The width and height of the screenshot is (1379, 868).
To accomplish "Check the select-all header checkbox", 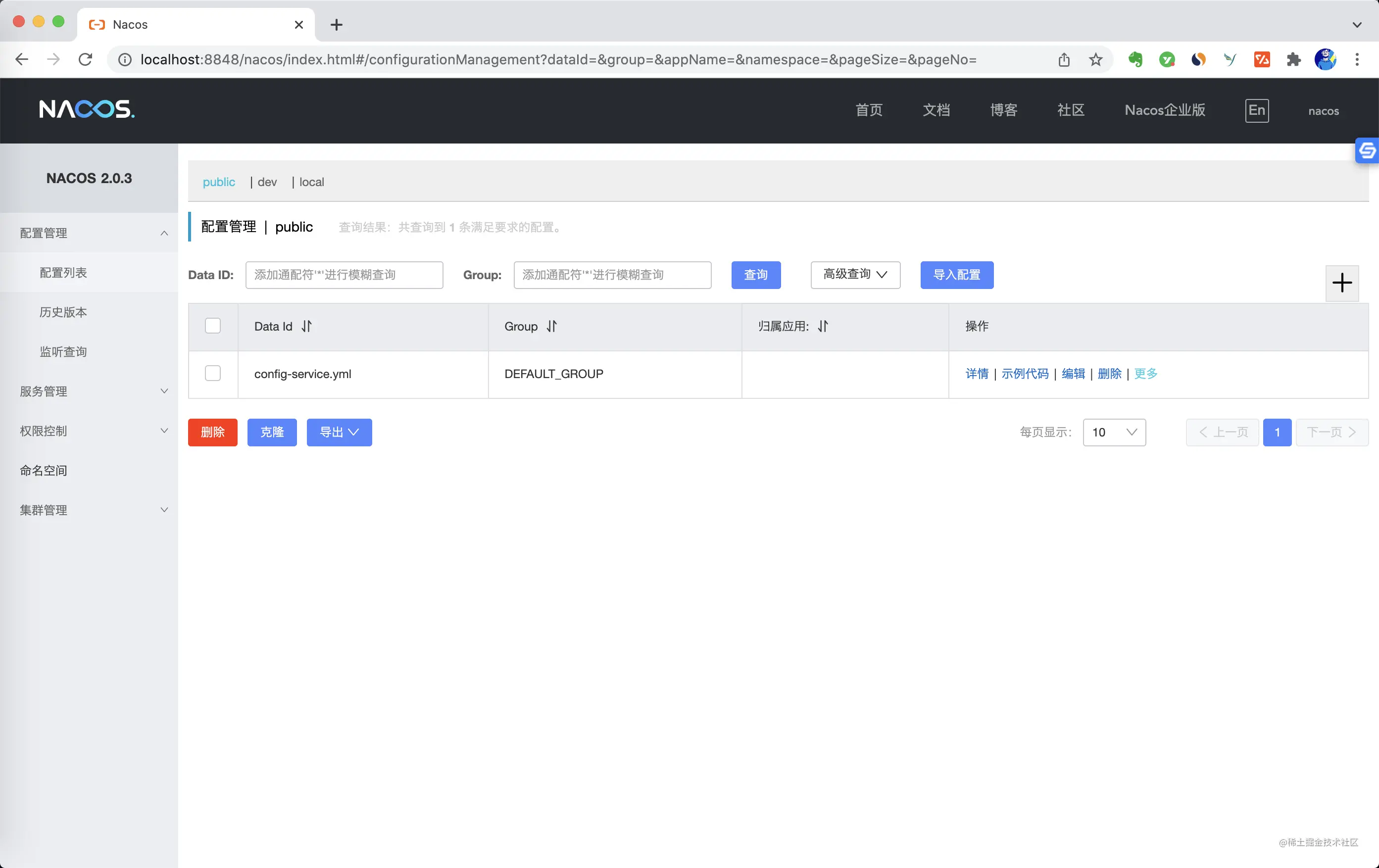I will click(212, 326).
